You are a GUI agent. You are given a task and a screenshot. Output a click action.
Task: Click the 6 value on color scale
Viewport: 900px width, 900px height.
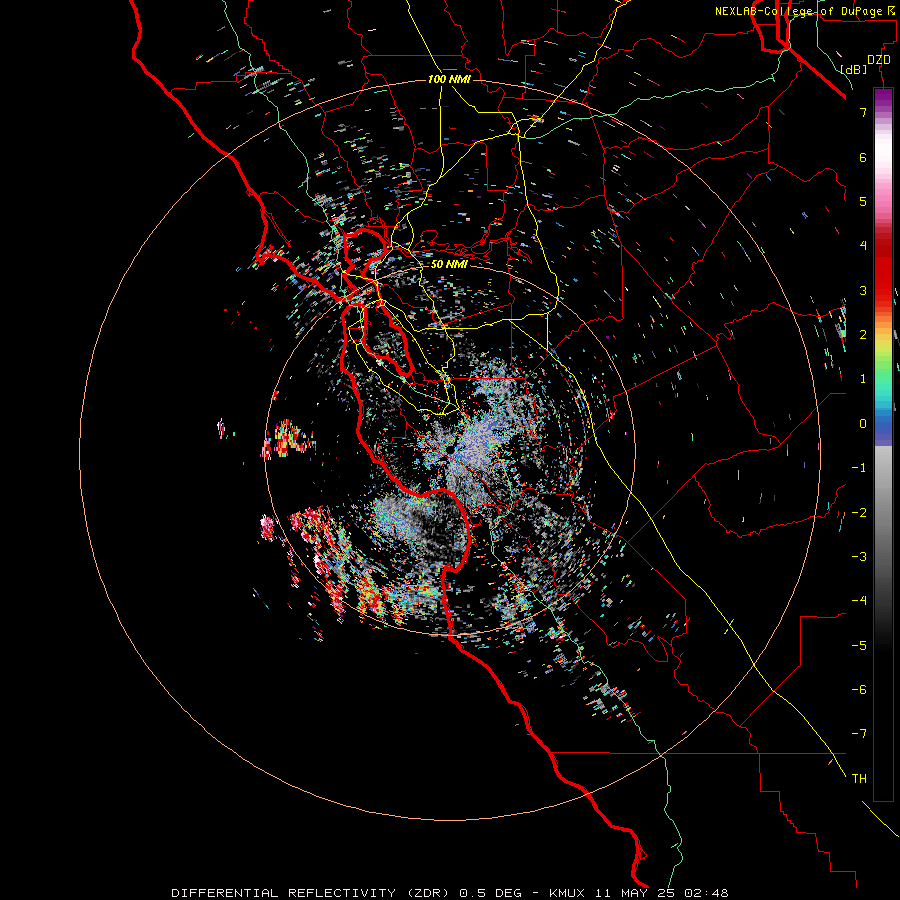[x=863, y=157]
